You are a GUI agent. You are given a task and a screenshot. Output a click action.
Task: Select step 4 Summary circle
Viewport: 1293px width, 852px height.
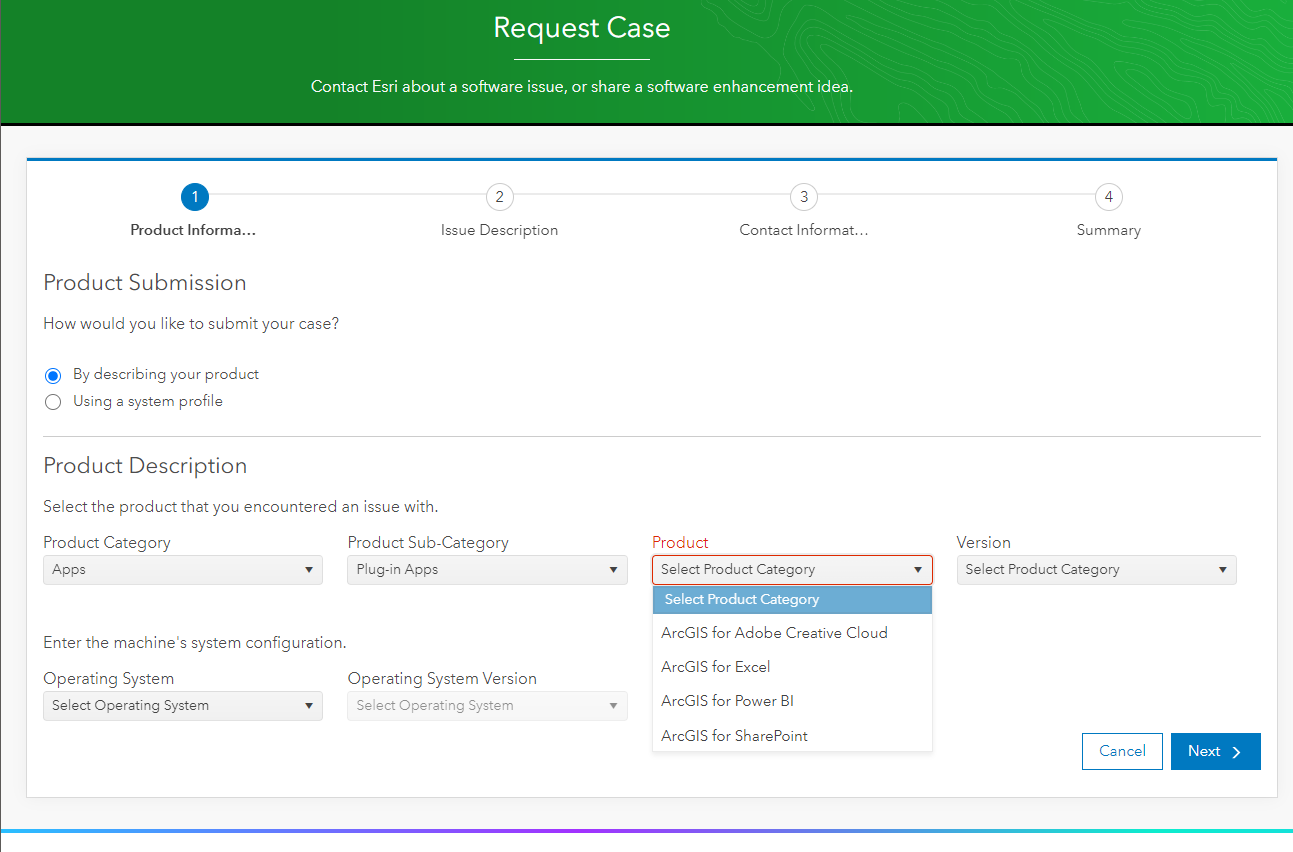click(x=1108, y=197)
